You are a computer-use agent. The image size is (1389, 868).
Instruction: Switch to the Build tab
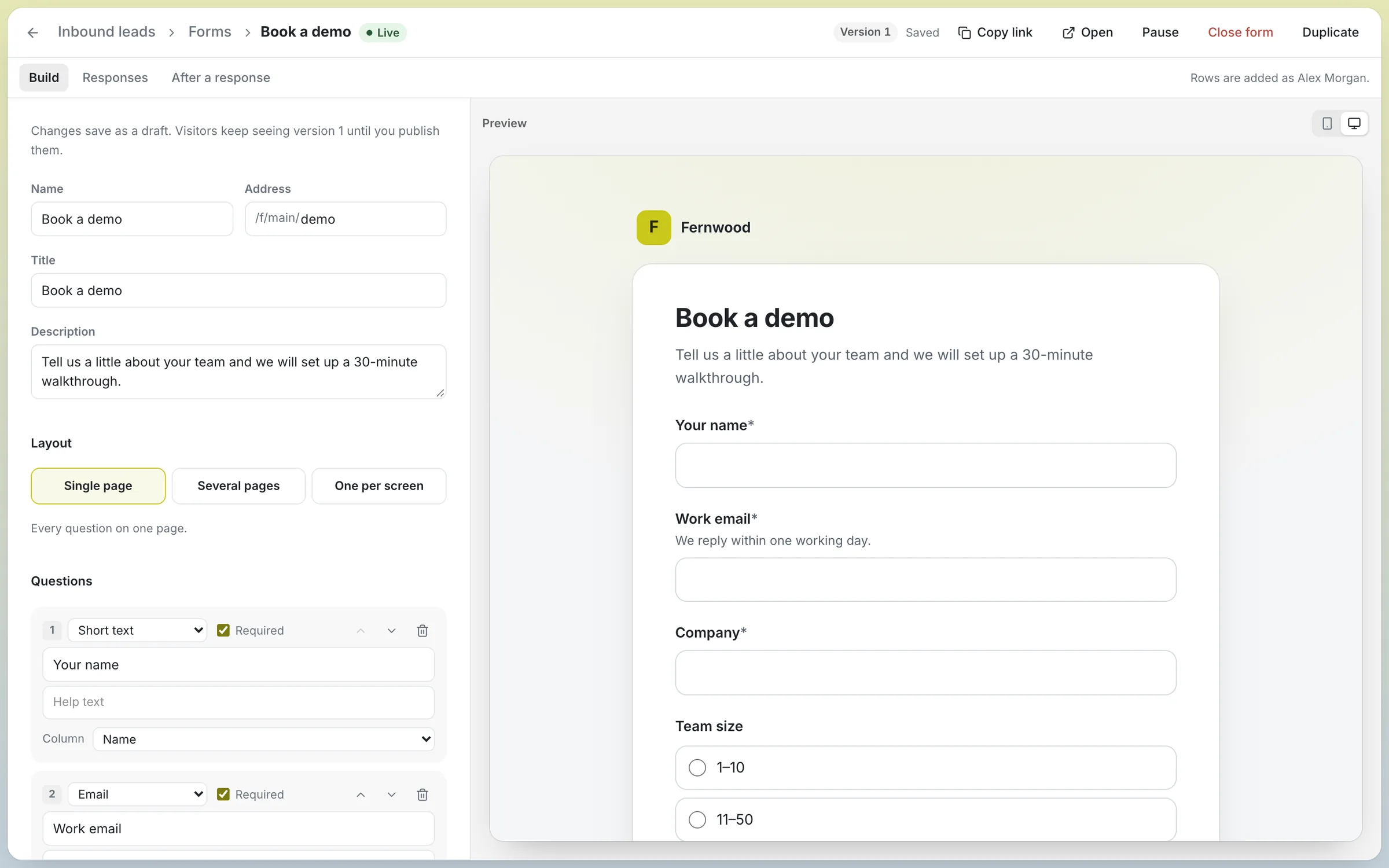44,78
